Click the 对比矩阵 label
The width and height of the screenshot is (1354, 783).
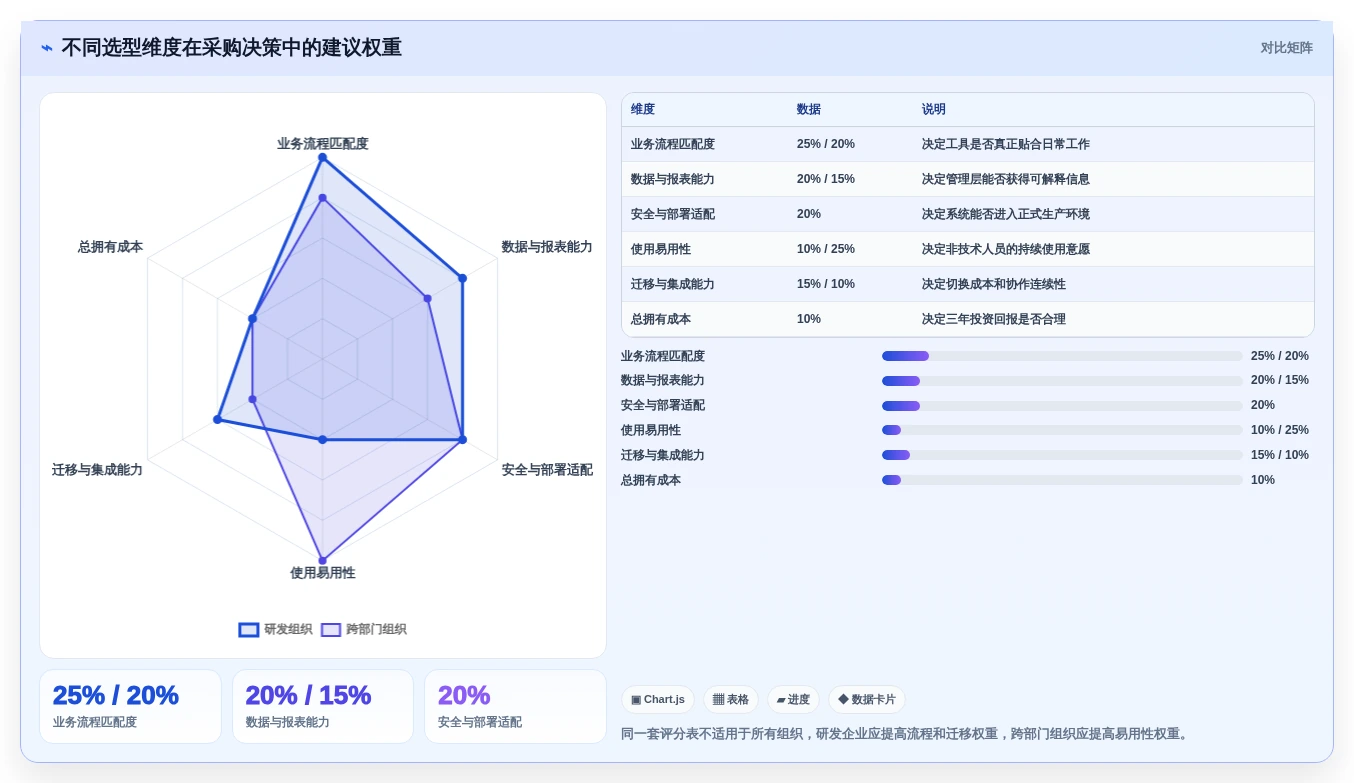1286,48
